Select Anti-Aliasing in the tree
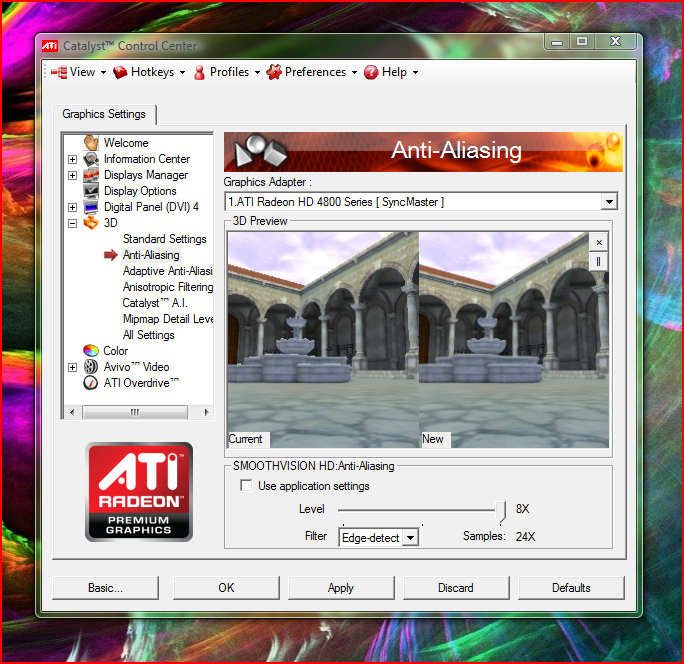The image size is (684, 664). point(151,255)
